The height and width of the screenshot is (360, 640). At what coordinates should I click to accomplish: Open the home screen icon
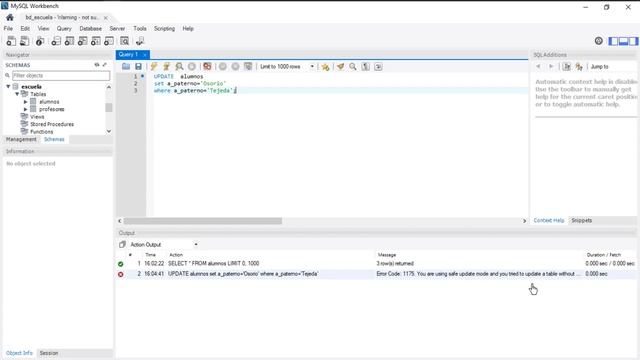tap(10, 18)
